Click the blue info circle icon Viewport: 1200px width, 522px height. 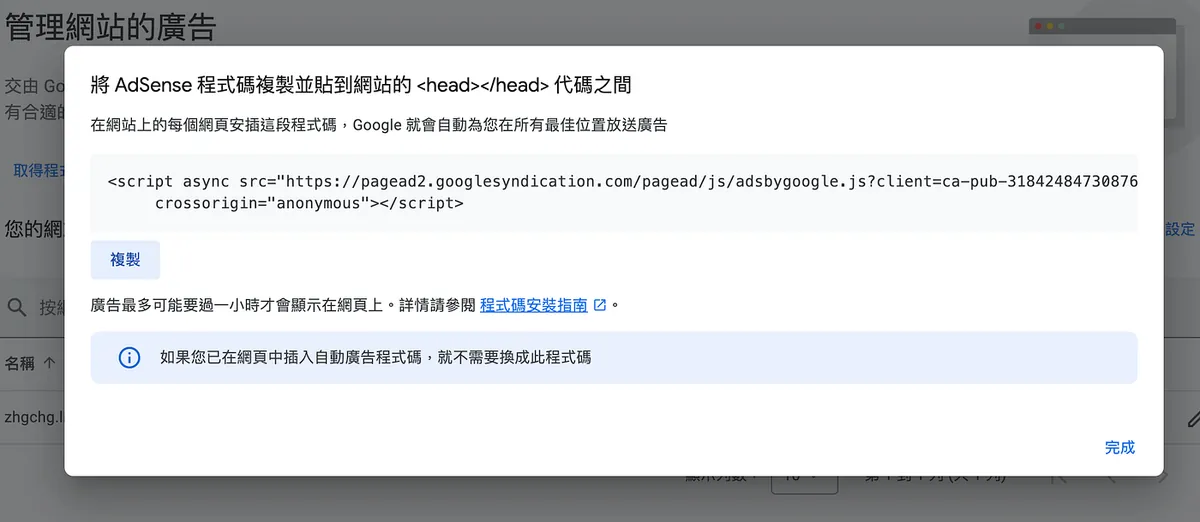click(x=129, y=357)
